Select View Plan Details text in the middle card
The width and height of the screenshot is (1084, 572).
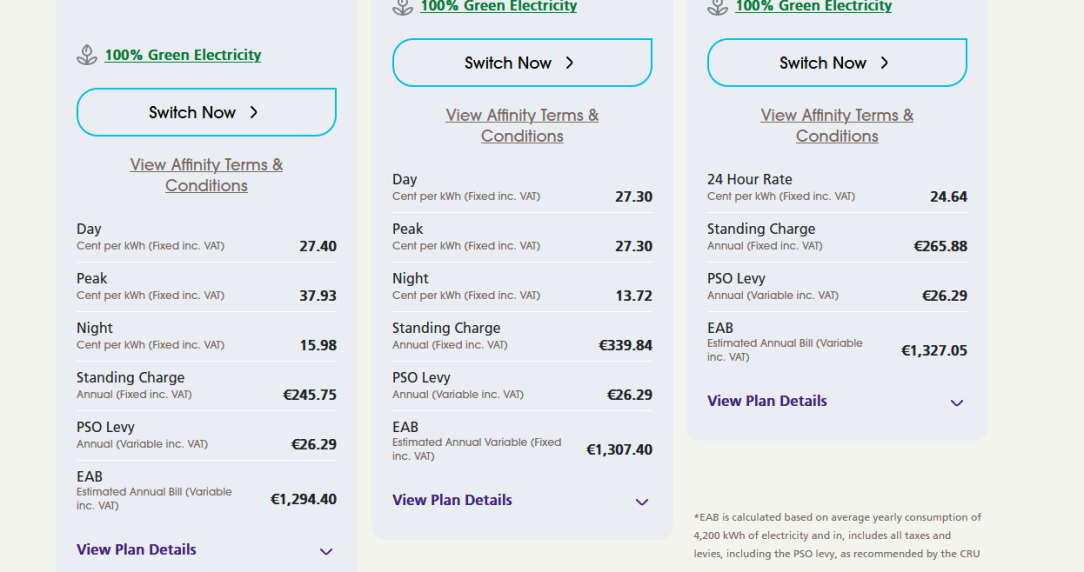pos(452,500)
